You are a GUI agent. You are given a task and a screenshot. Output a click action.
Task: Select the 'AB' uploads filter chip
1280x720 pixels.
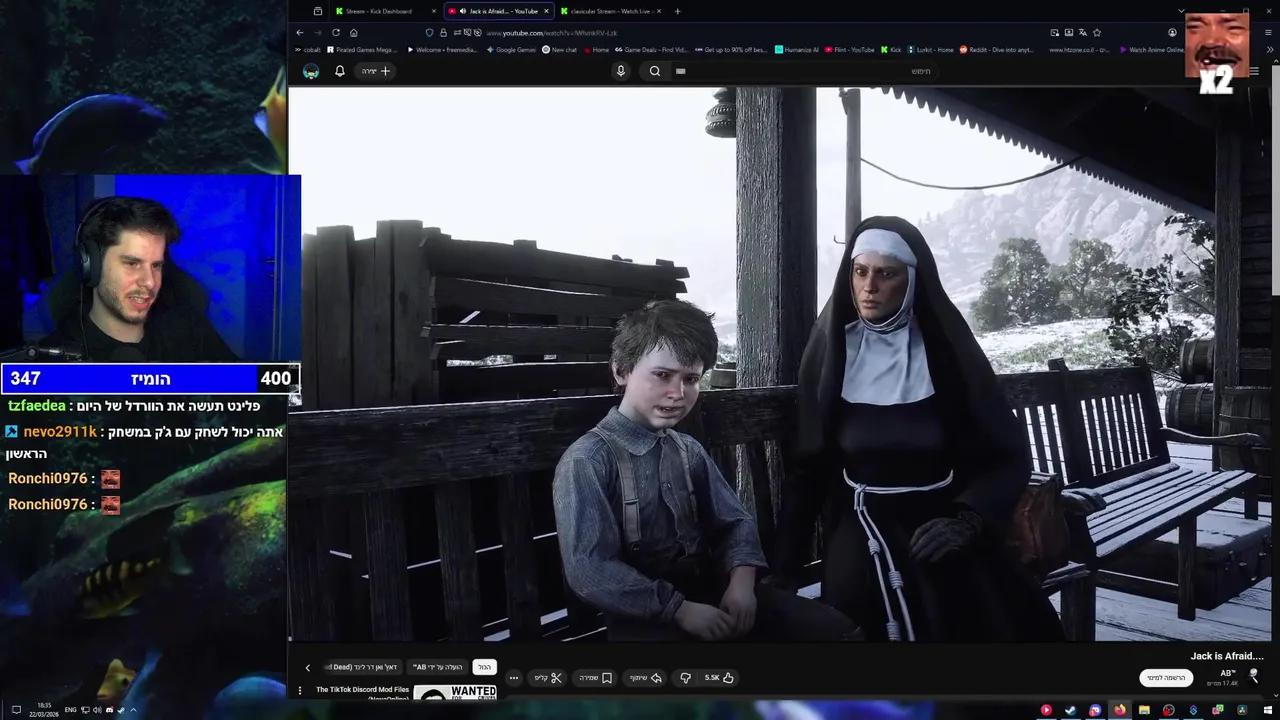tap(437, 667)
